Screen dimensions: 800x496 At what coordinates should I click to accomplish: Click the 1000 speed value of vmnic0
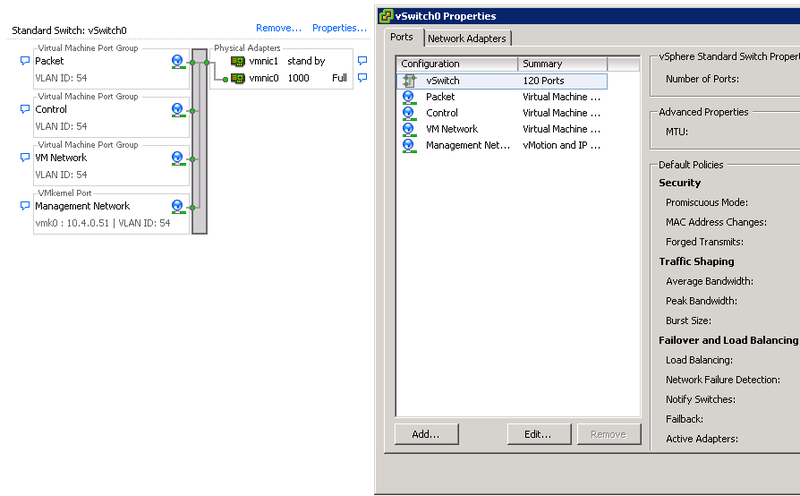[x=298, y=78]
